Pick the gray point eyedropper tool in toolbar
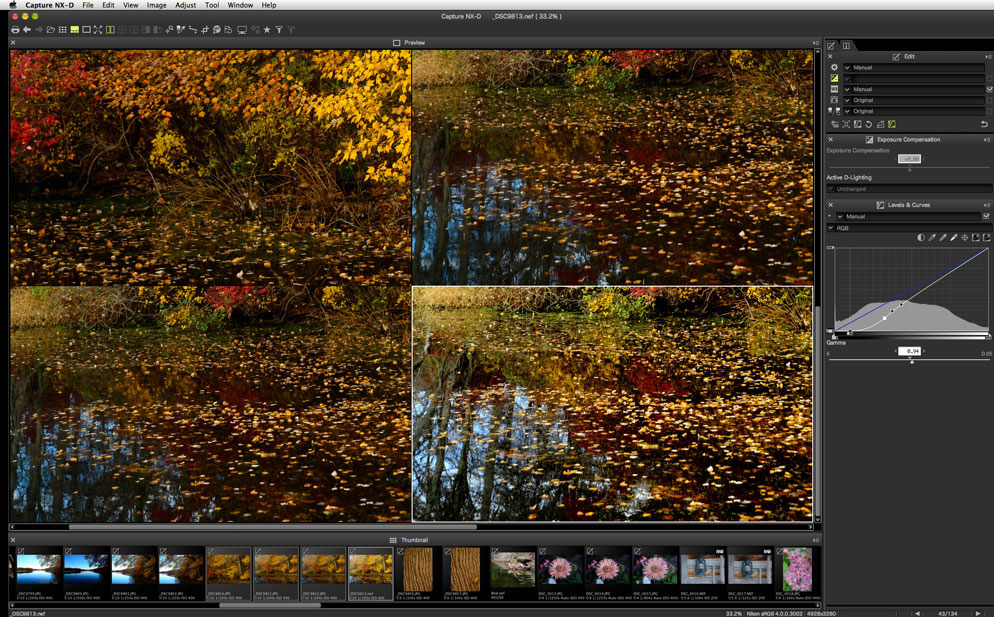This screenshot has width=994, height=617. tap(181, 30)
